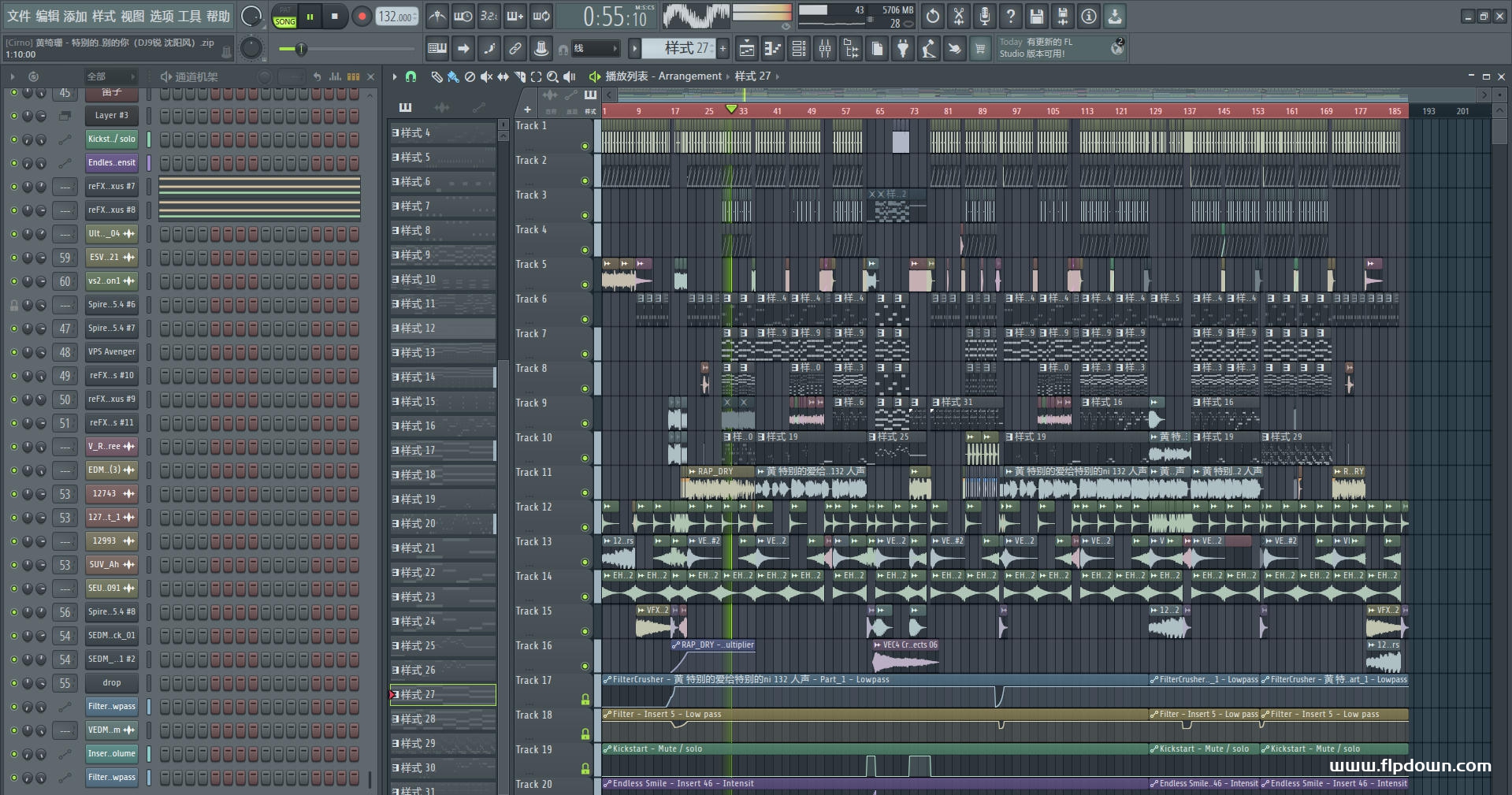
Task: Open the mixer window icon
Action: tap(824, 49)
